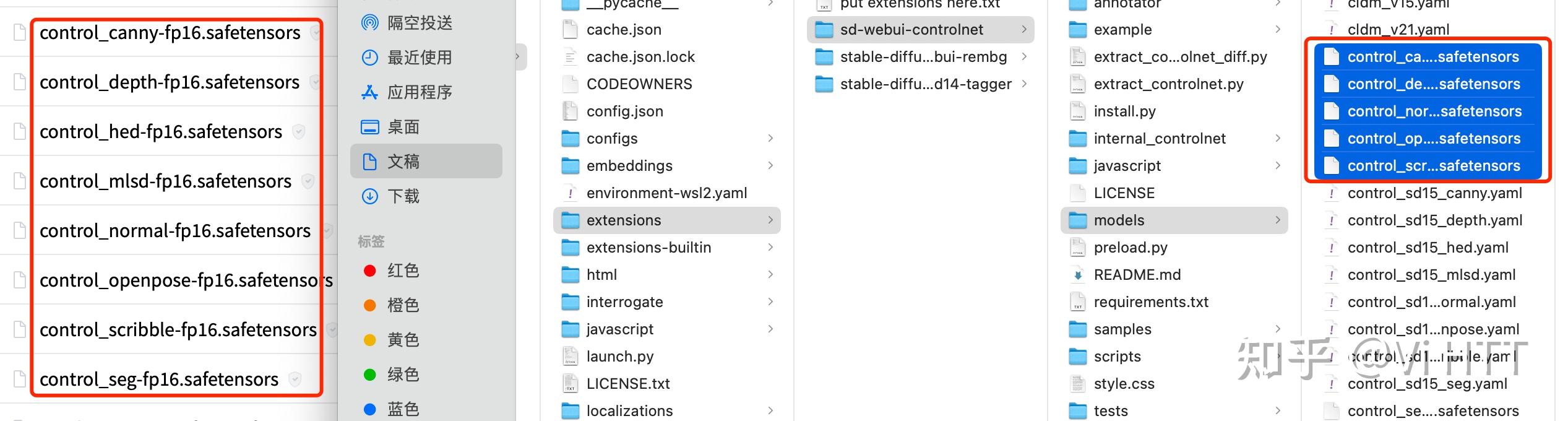Viewport: 1568px width, 421px height.
Task: Click the sd-webui-controlnet folder icon
Action: coord(824,30)
